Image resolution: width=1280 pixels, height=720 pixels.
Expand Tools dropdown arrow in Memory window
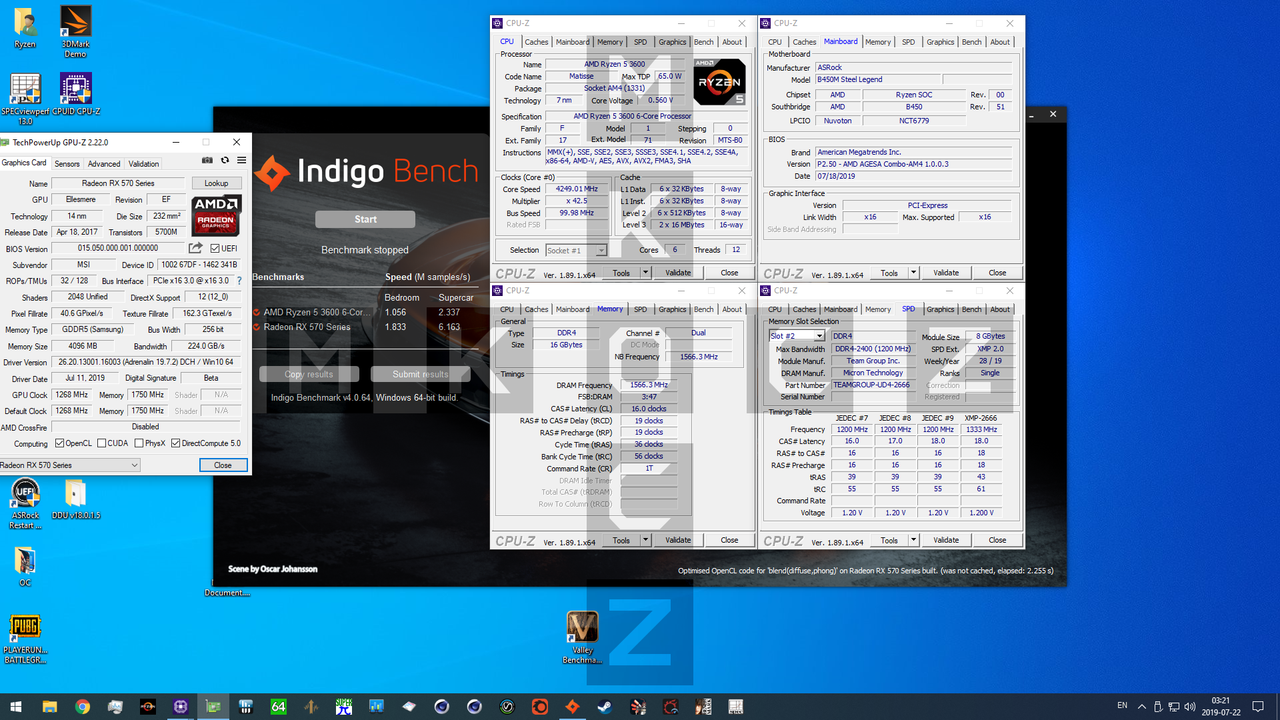pos(645,540)
